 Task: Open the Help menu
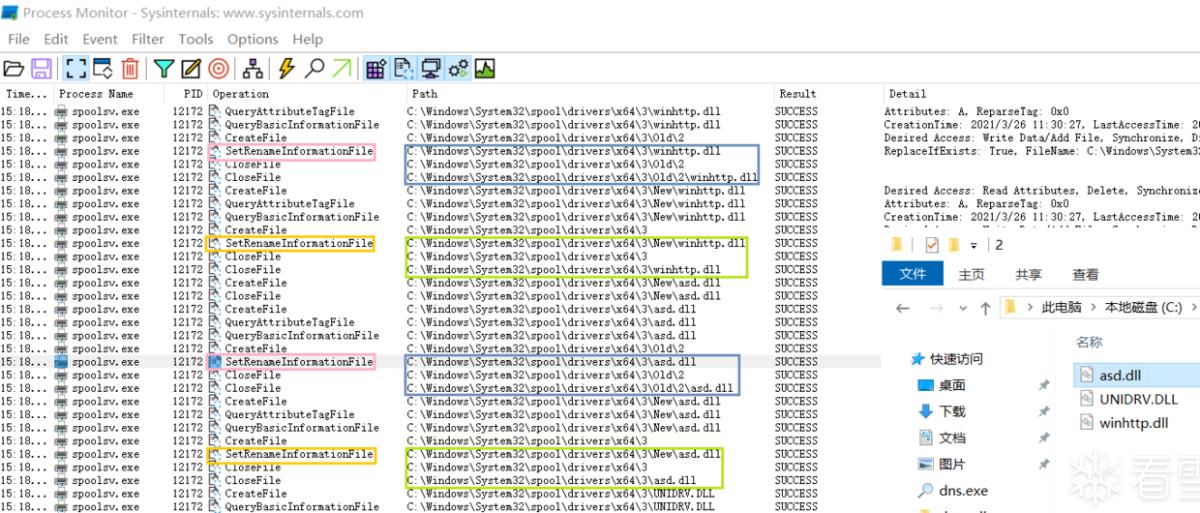[308, 39]
